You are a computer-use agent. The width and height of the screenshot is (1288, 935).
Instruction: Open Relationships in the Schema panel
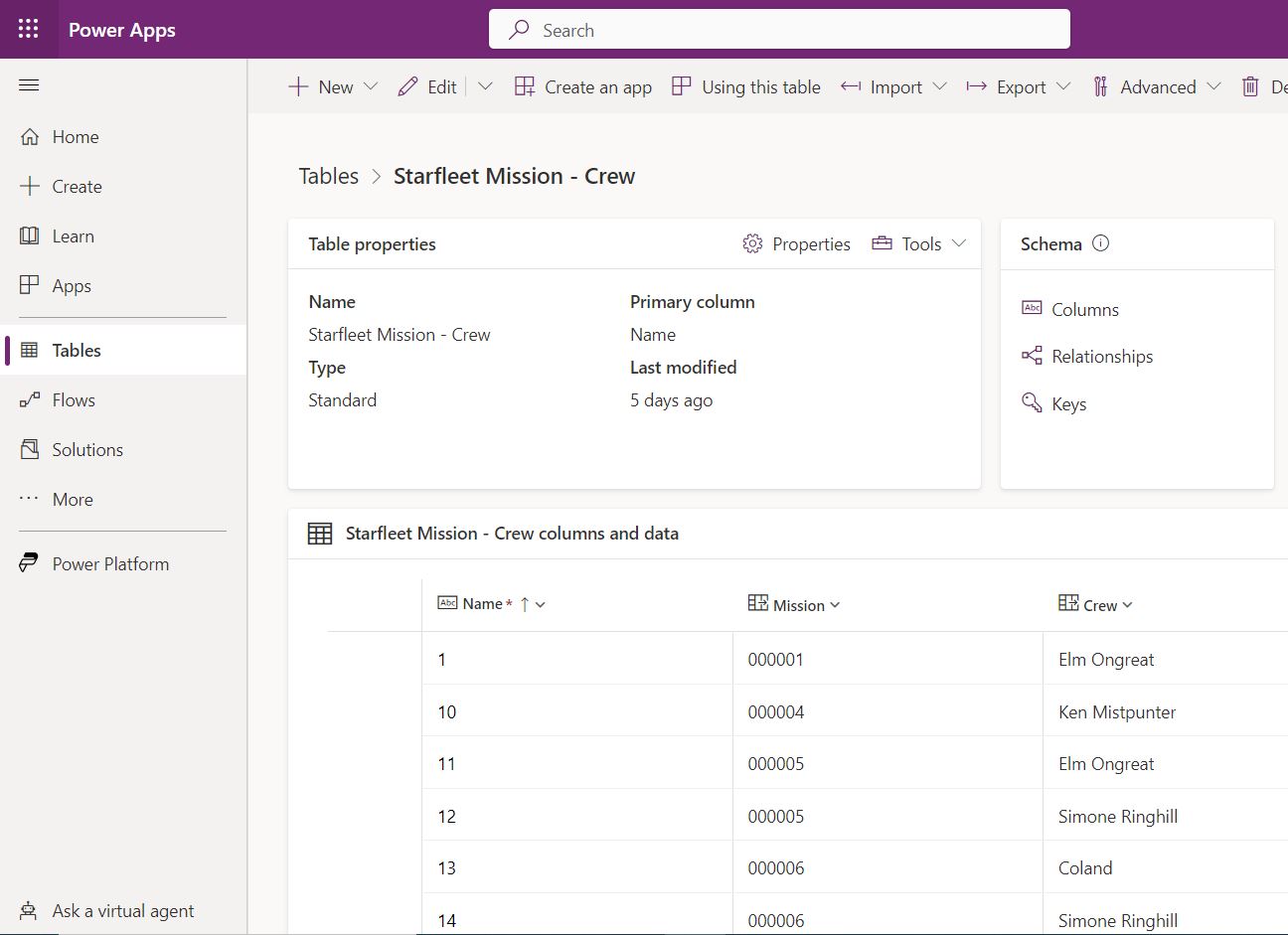(1101, 356)
